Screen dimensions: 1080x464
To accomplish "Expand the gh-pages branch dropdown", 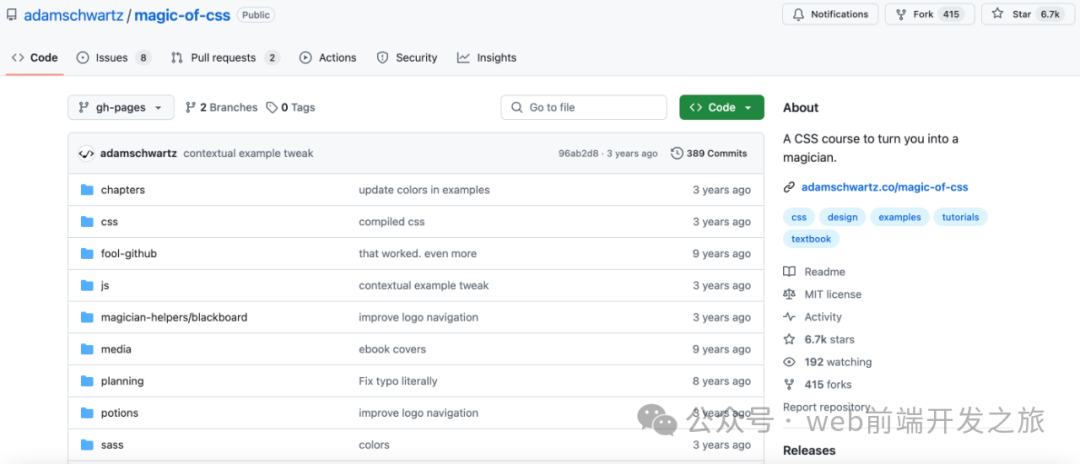I will 120,108.
